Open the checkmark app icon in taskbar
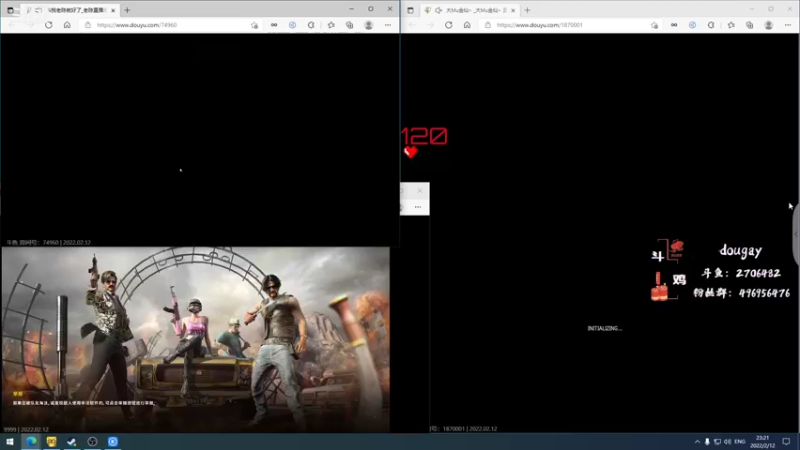Viewport: 800px width, 450px height. click(71, 441)
